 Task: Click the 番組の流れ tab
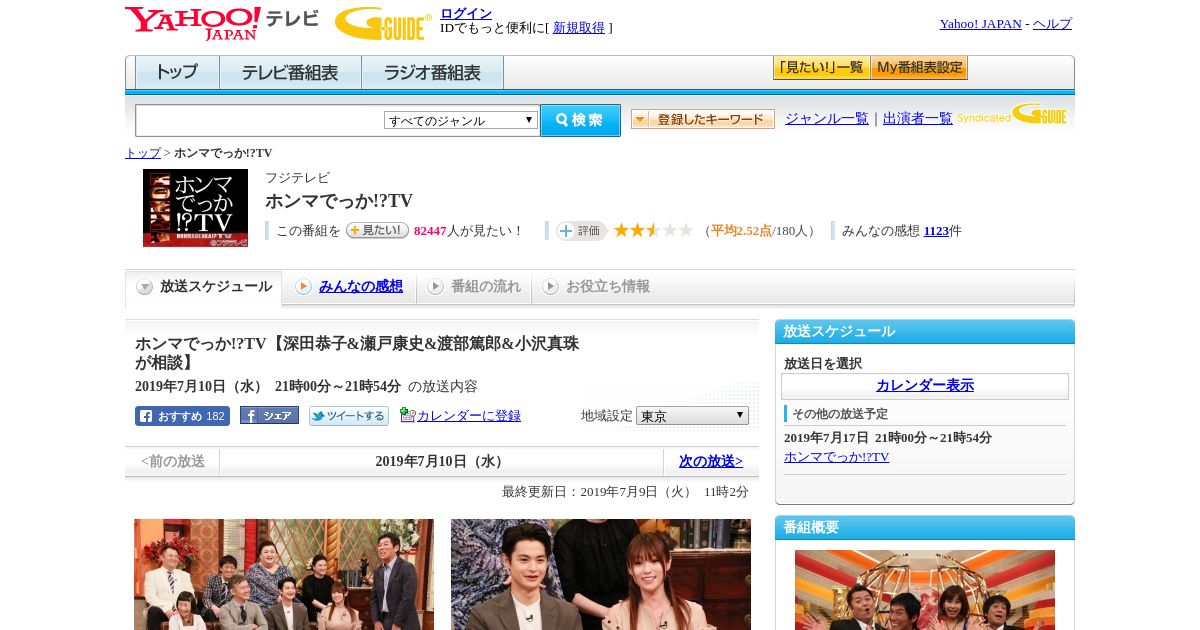[x=474, y=287]
